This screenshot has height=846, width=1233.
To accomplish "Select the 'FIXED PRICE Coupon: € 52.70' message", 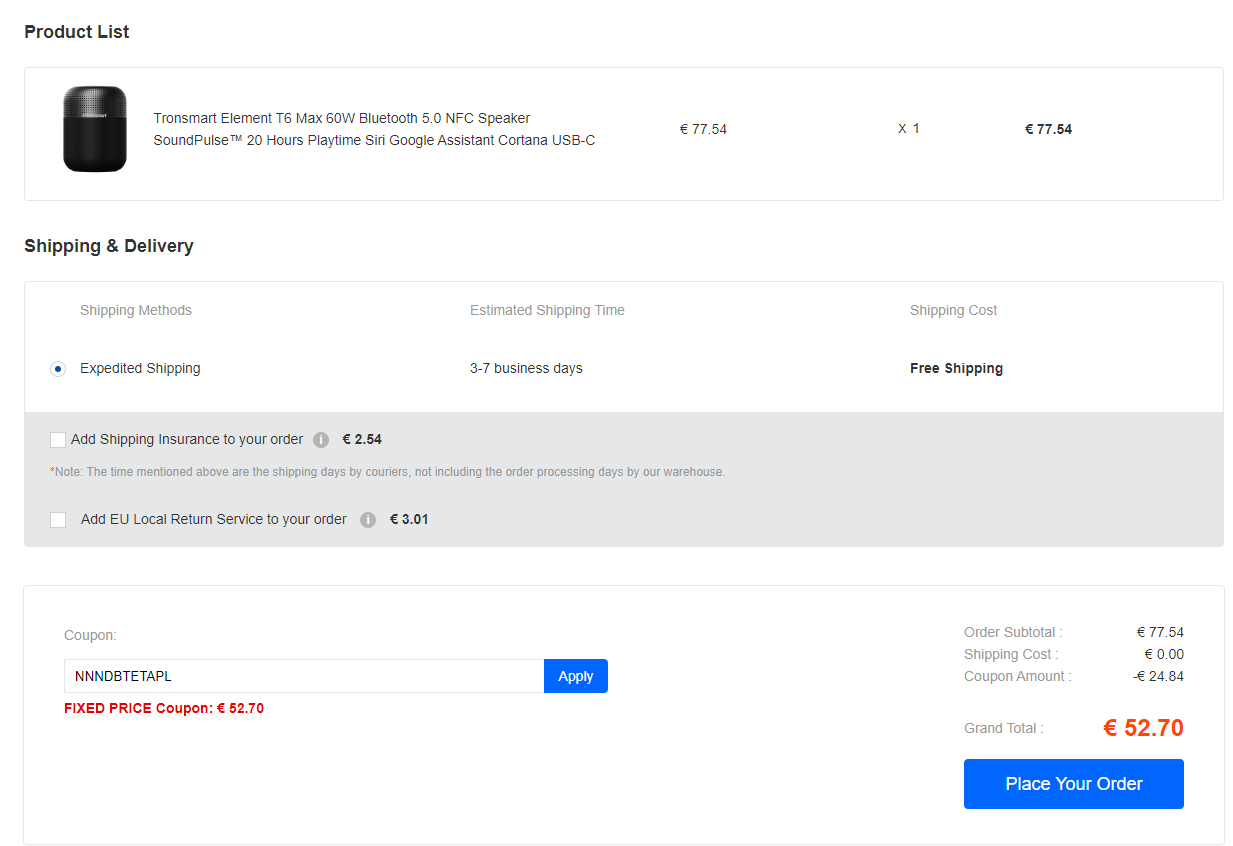I will 164,708.
